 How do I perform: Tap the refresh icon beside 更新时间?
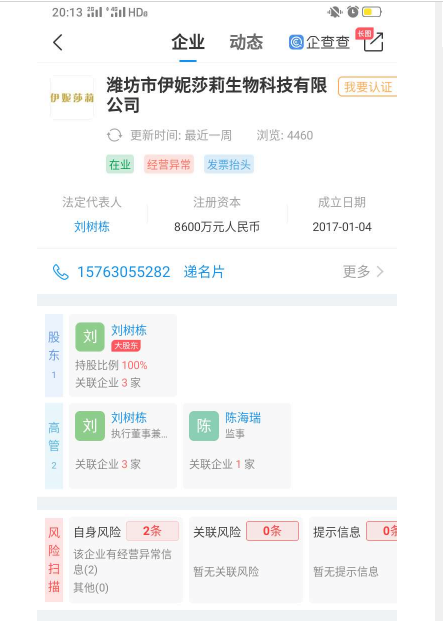coord(114,135)
